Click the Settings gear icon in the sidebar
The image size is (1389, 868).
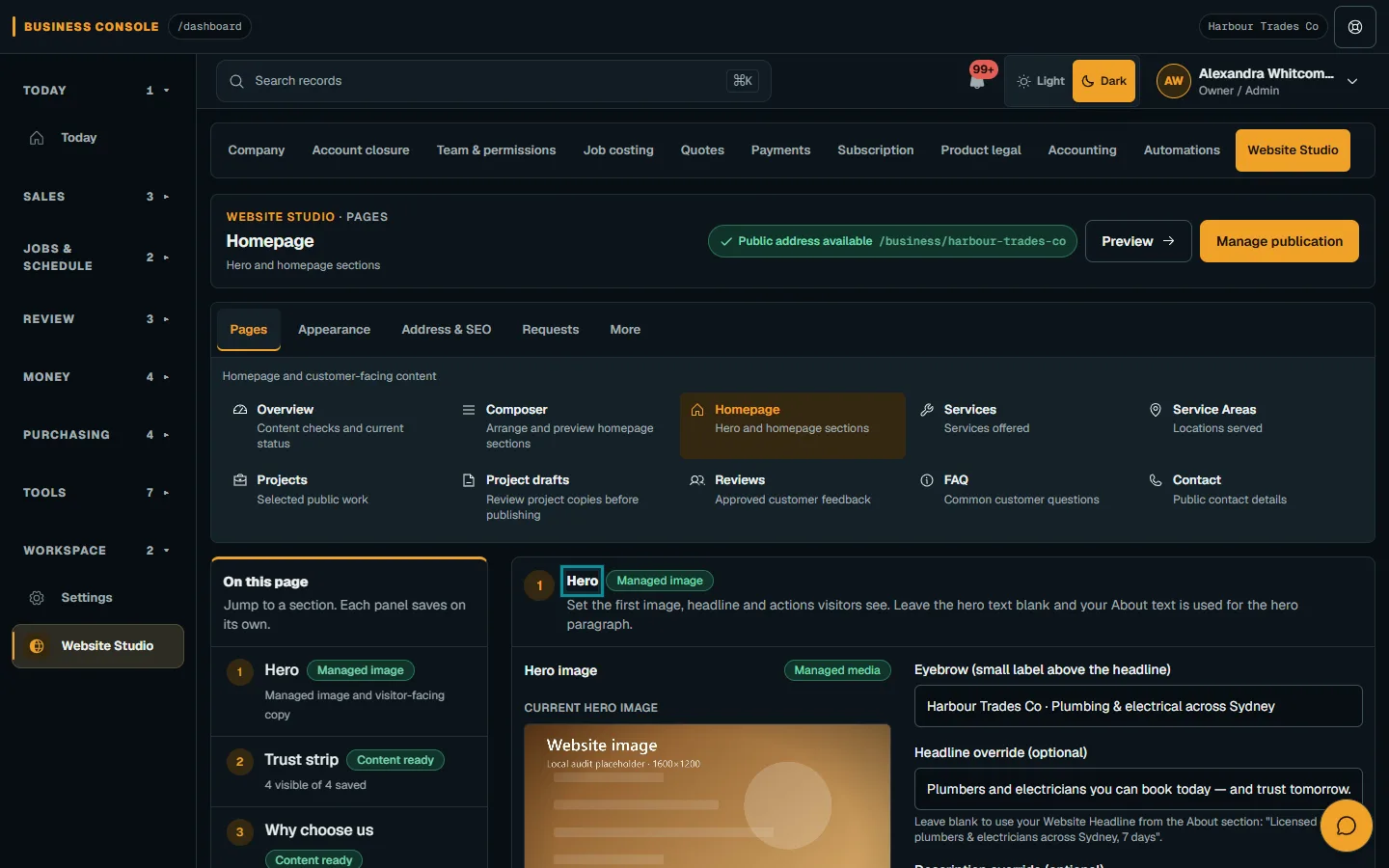coord(37,598)
